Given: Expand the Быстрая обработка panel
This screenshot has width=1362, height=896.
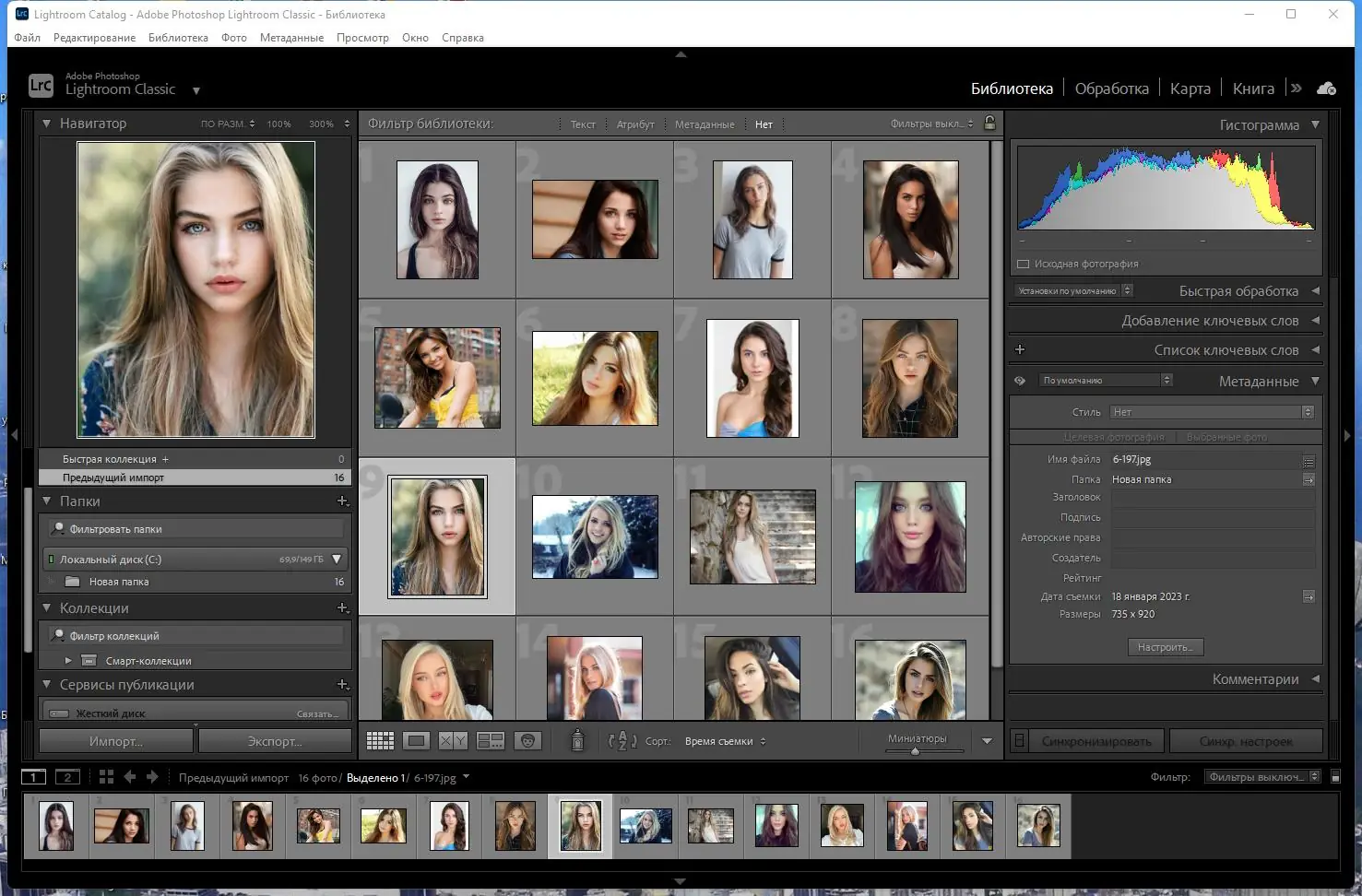Looking at the screenshot, I should tap(1316, 291).
